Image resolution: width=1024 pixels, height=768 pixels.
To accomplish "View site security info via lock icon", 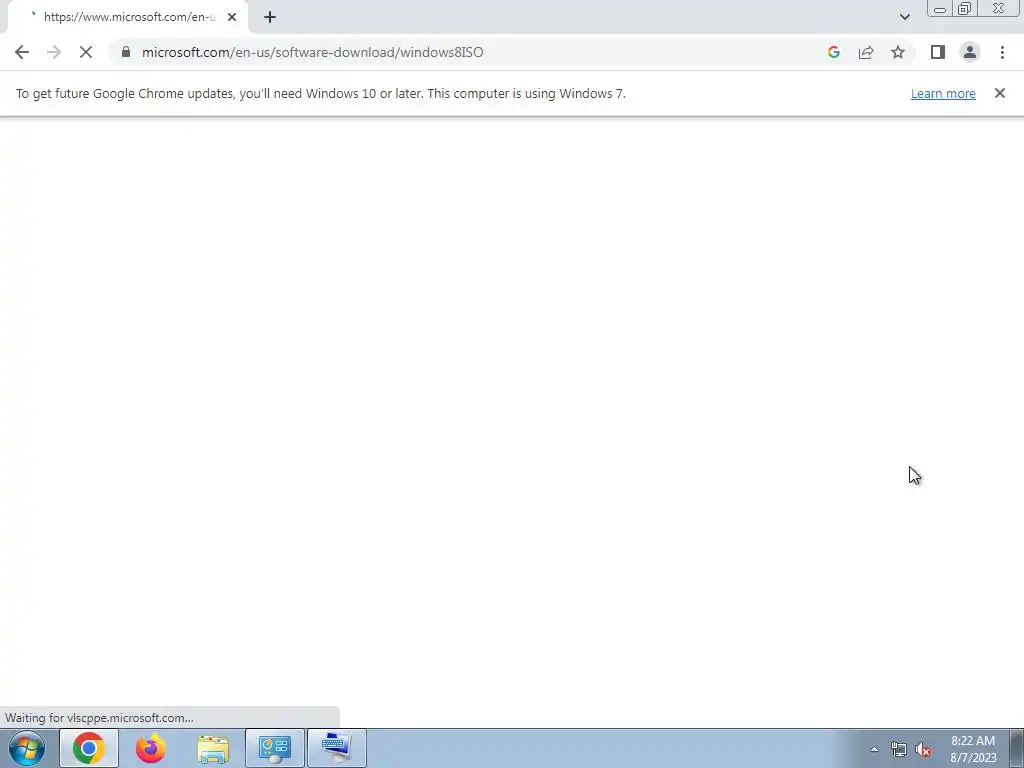I will point(126,52).
